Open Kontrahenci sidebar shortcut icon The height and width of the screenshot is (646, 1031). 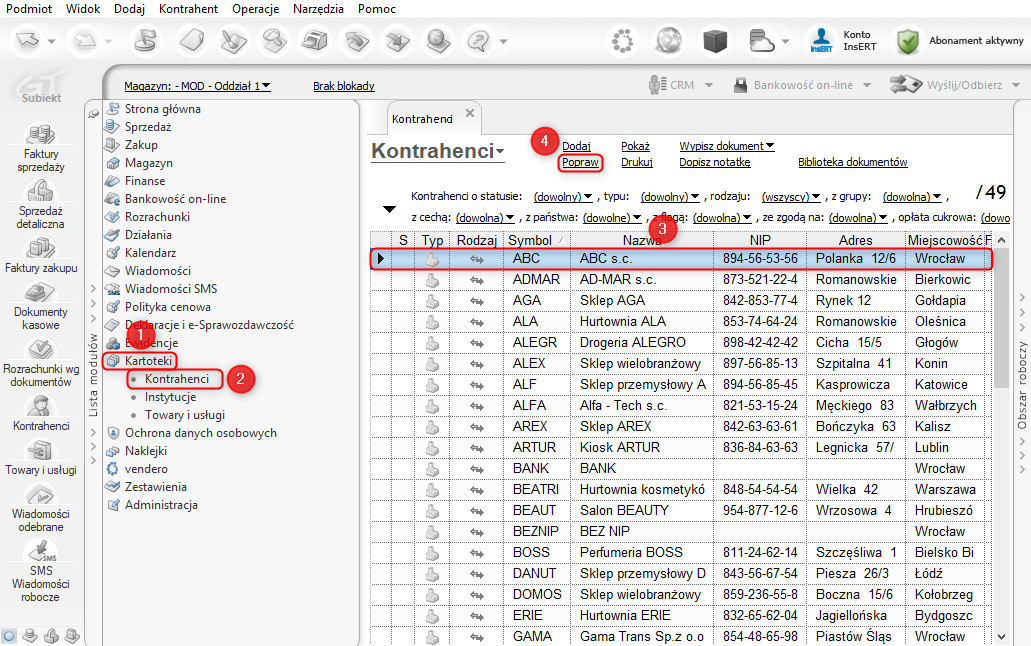tap(41, 407)
